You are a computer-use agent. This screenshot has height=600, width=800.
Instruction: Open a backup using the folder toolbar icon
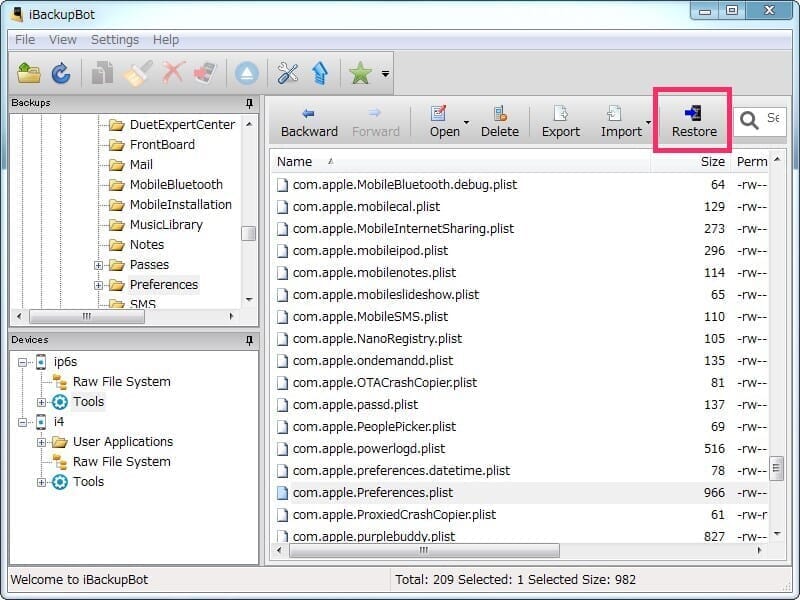(27, 72)
